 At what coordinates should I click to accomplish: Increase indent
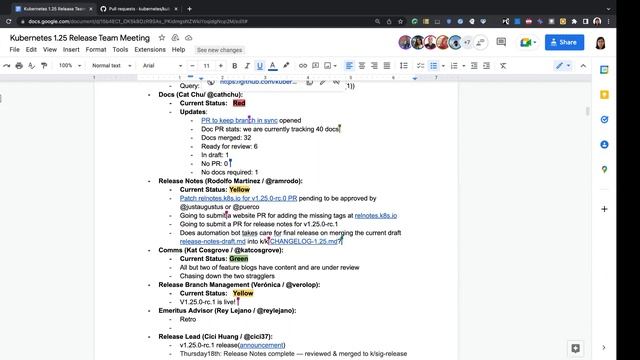pos(487,66)
